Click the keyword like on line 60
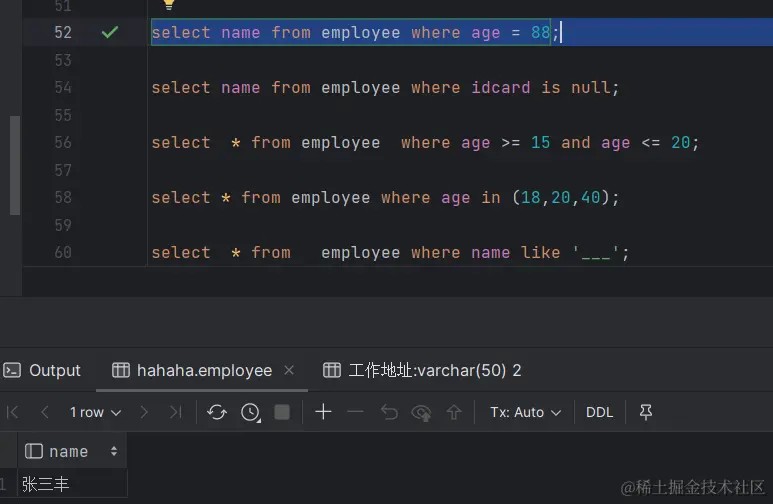 pyautogui.click(x=540, y=253)
